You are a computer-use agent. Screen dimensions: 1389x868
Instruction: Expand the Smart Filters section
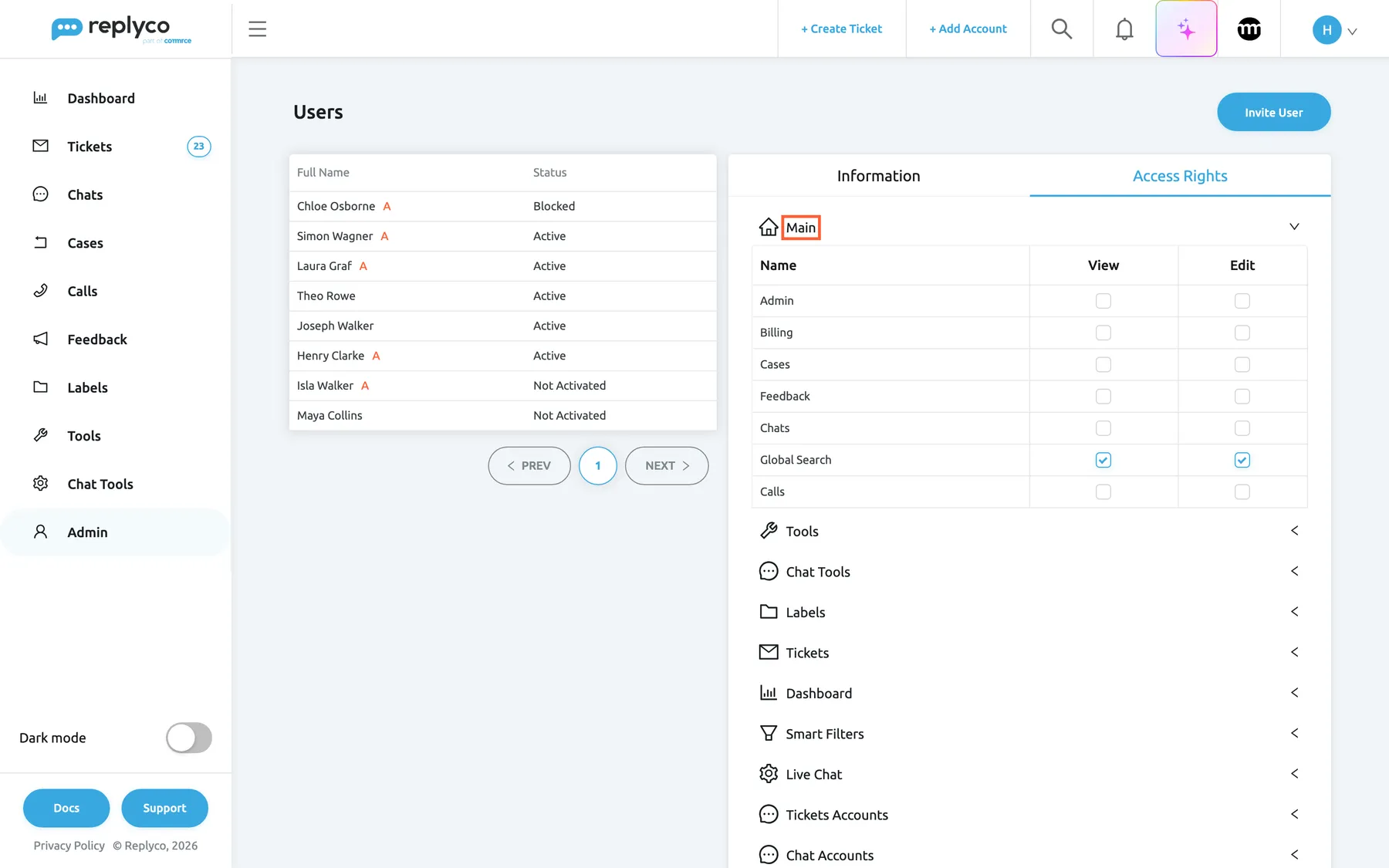[x=1294, y=733]
